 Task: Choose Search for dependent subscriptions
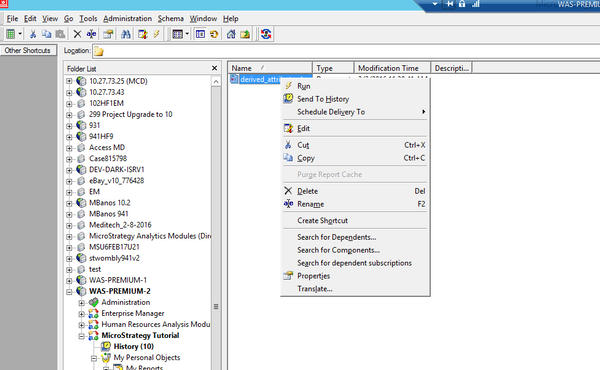click(x=355, y=263)
